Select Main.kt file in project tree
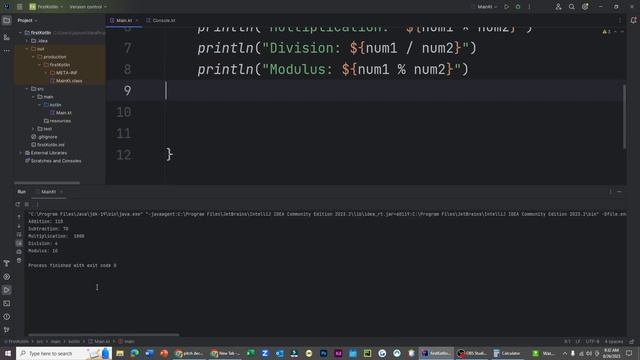 (61, 113)
